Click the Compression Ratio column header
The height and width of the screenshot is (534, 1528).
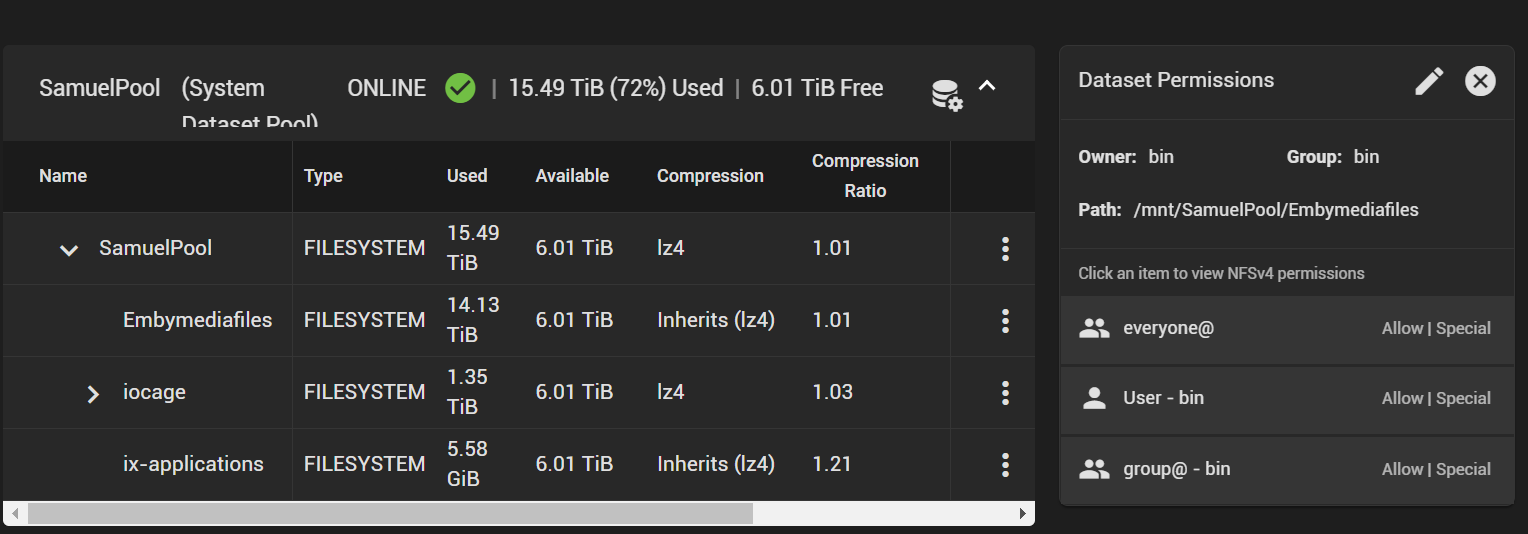click(865, 176)
